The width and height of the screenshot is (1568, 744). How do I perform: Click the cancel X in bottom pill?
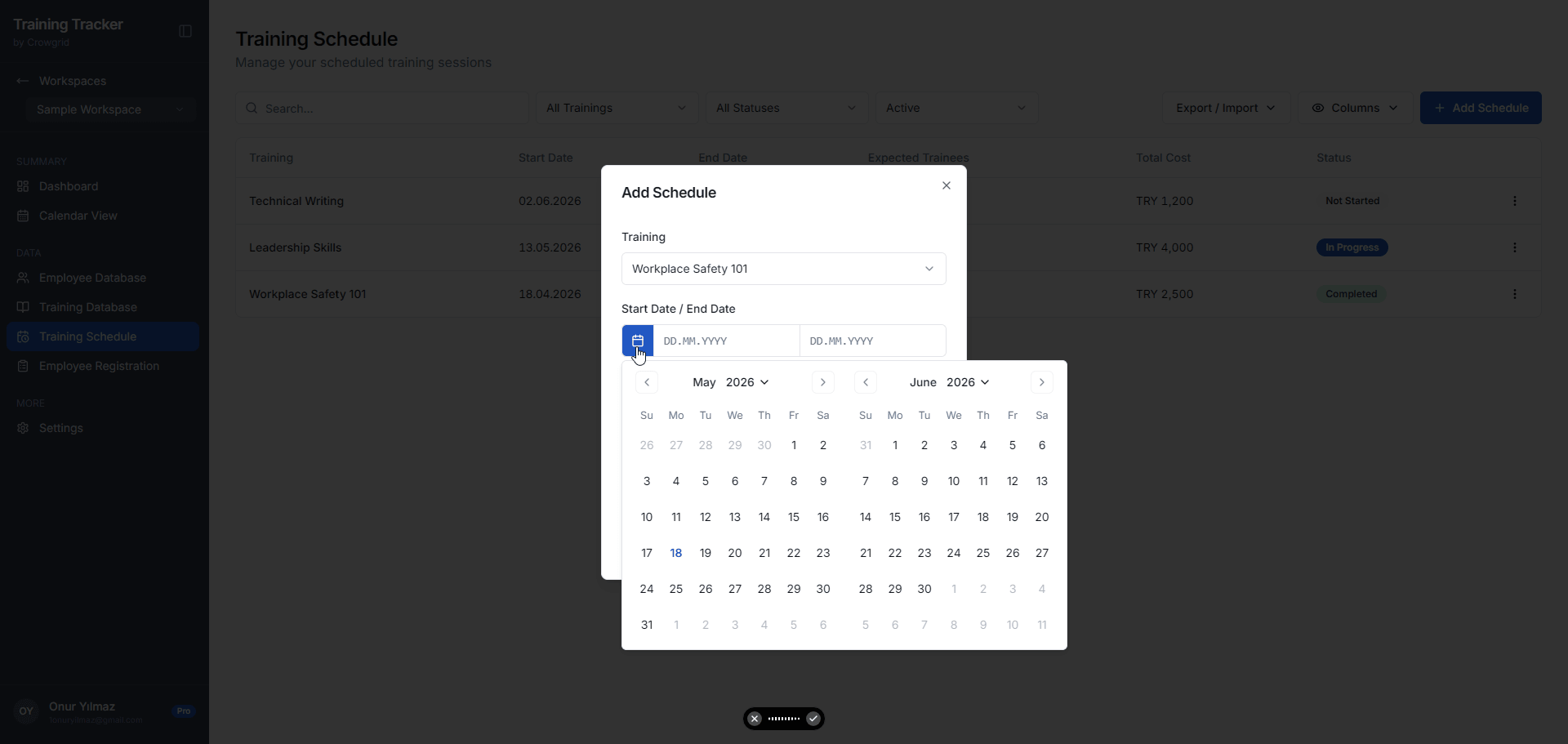[x=755, y=719]
